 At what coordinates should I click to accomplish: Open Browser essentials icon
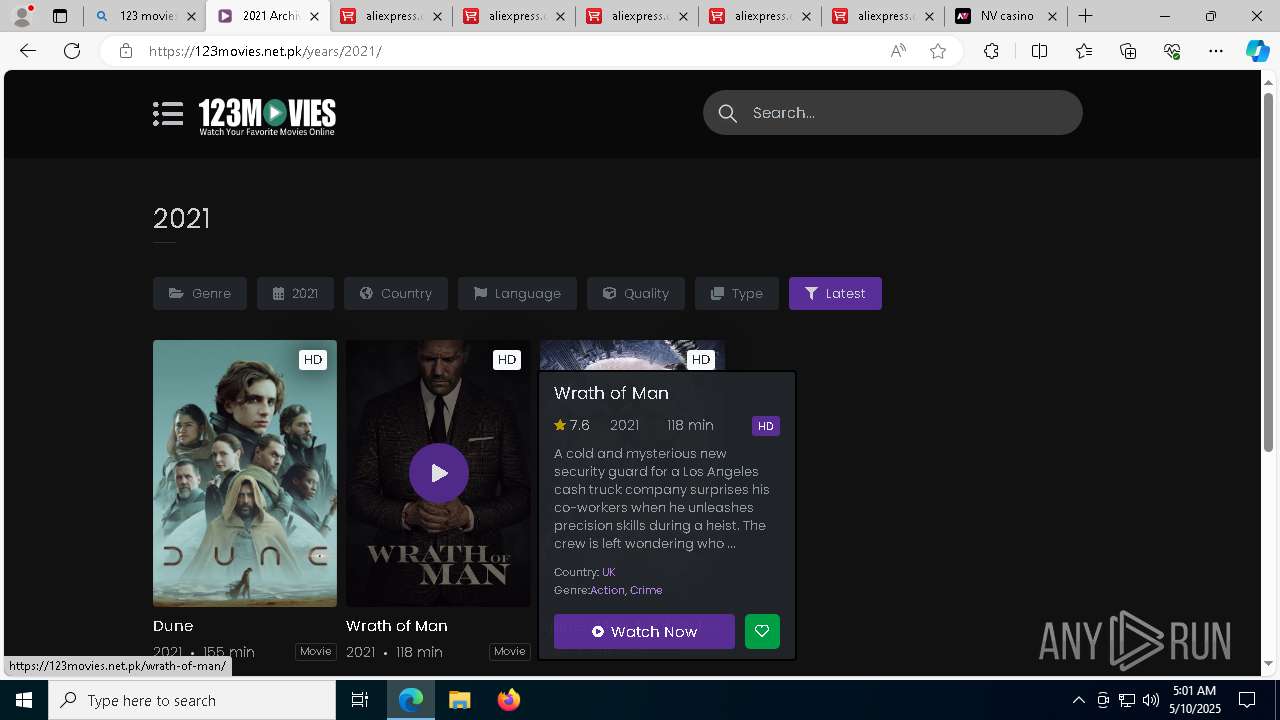click(x=1172, y=51)
